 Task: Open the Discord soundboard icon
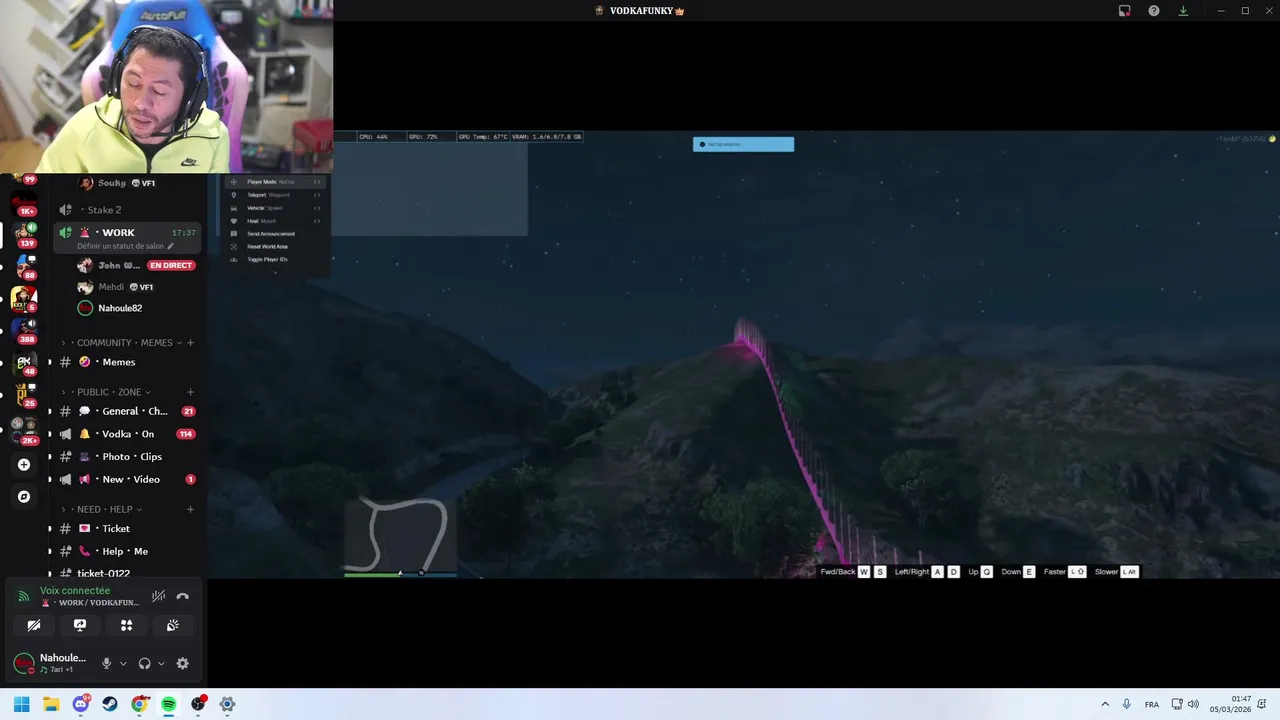(172, 625)
